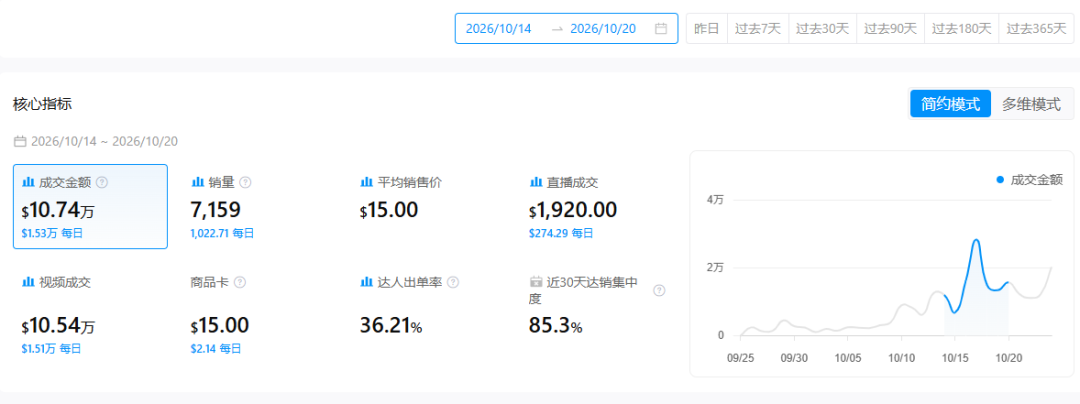
Task: Switch to 多维模式 view
Action: click(x=1031, y=105)
